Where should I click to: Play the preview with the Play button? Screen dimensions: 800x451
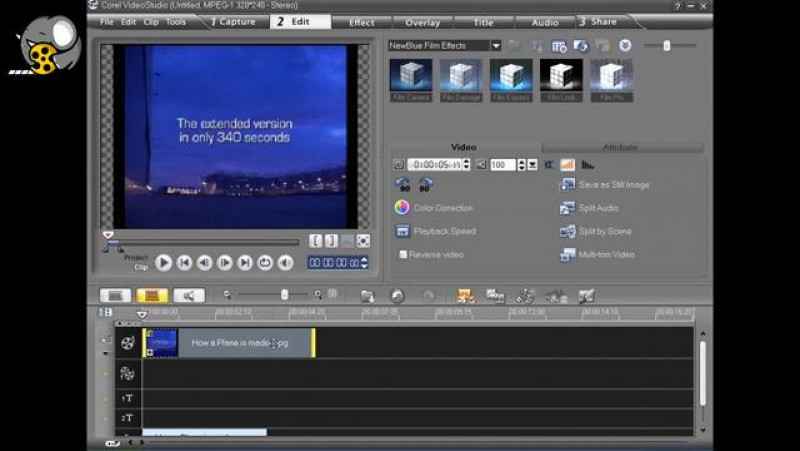click(x=164, y=262)
